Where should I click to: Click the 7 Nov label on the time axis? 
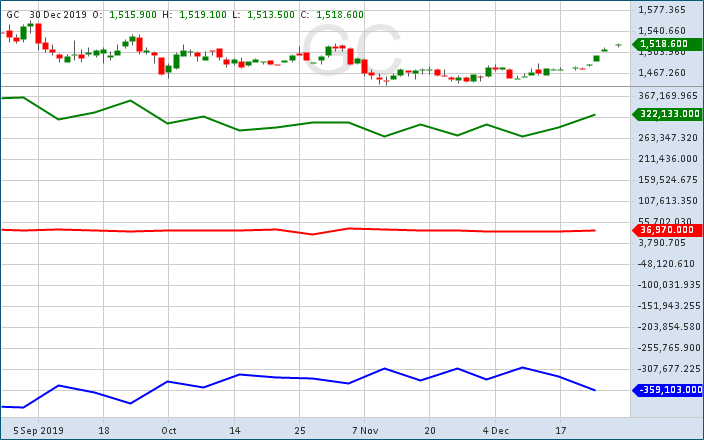[365, 431]
